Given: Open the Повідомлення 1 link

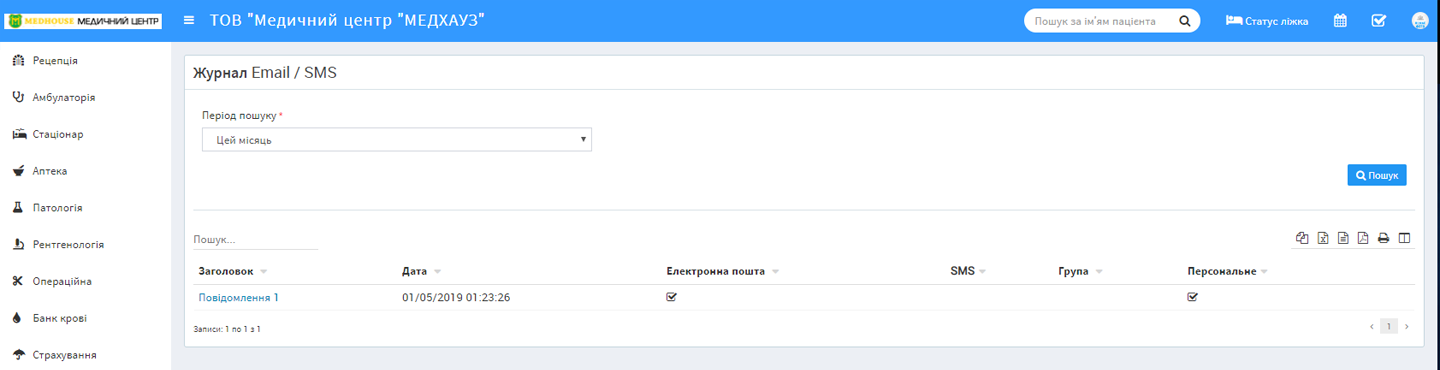Looking at the screenshot, I should [239, 297].
